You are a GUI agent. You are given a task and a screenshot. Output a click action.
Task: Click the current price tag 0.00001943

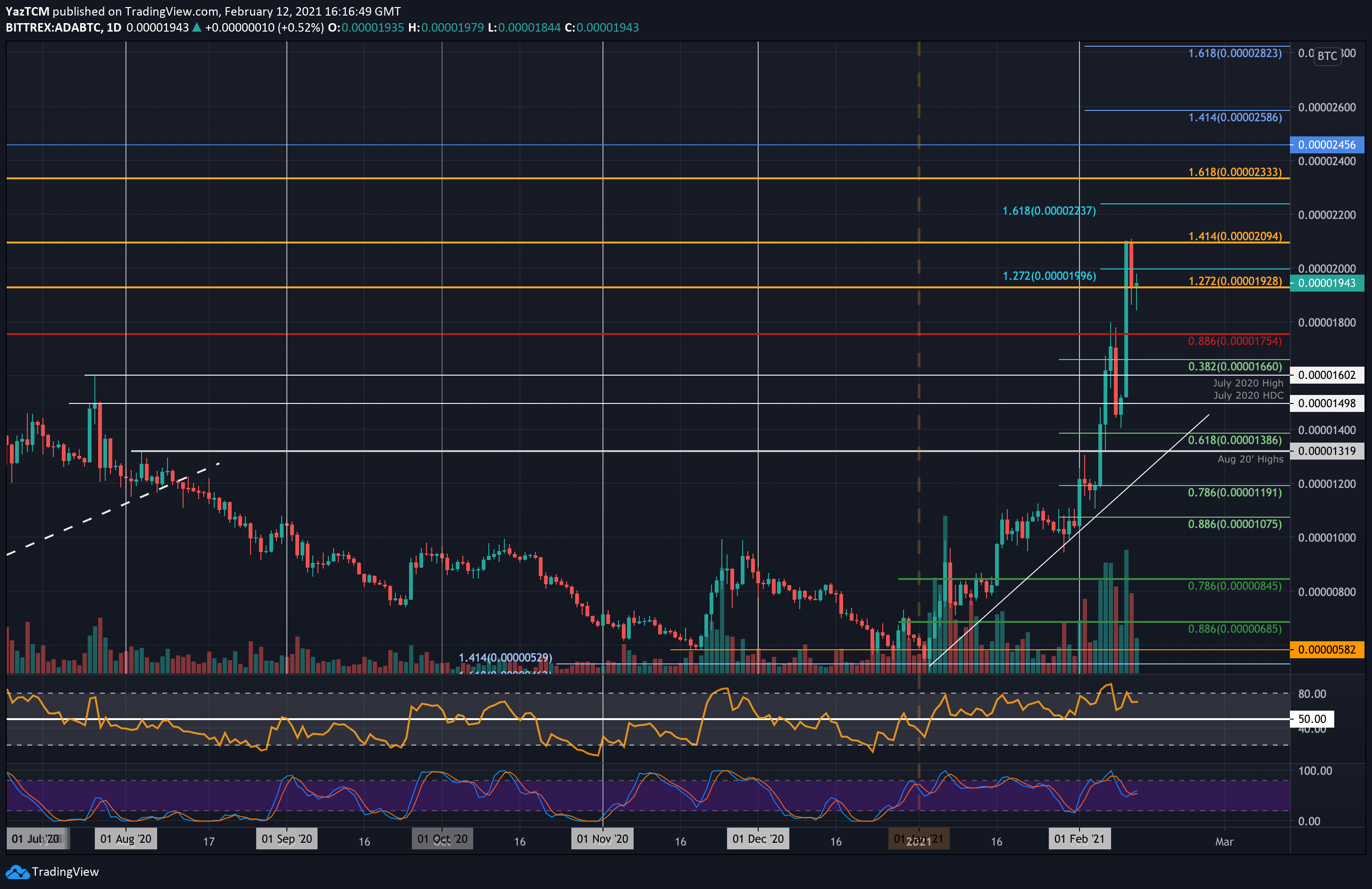tap(1327, 284)
